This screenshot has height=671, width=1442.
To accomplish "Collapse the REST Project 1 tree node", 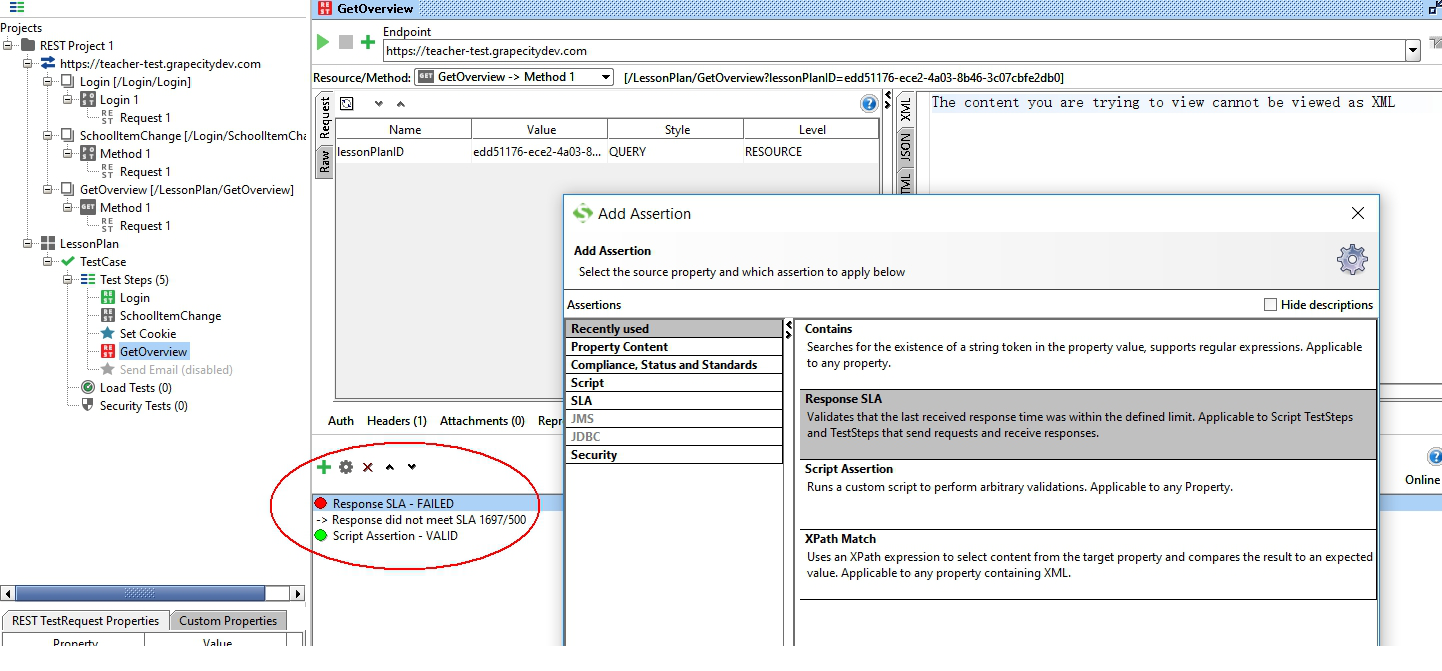I will click(x=8, y=45).
